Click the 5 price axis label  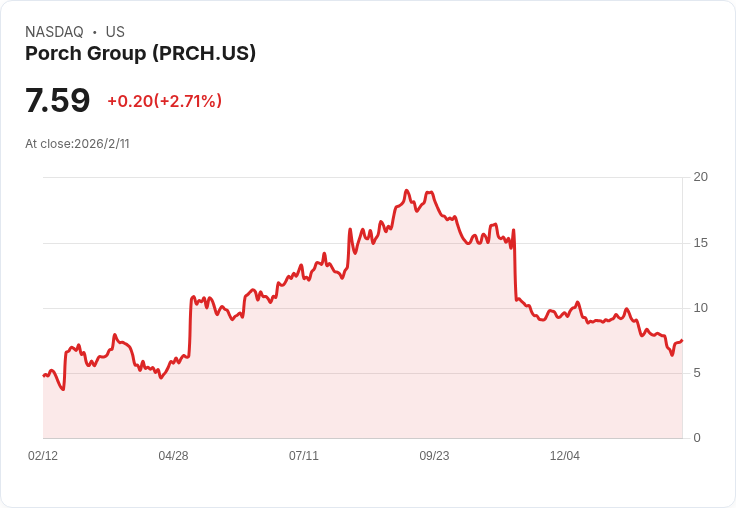tap(697, 373)
